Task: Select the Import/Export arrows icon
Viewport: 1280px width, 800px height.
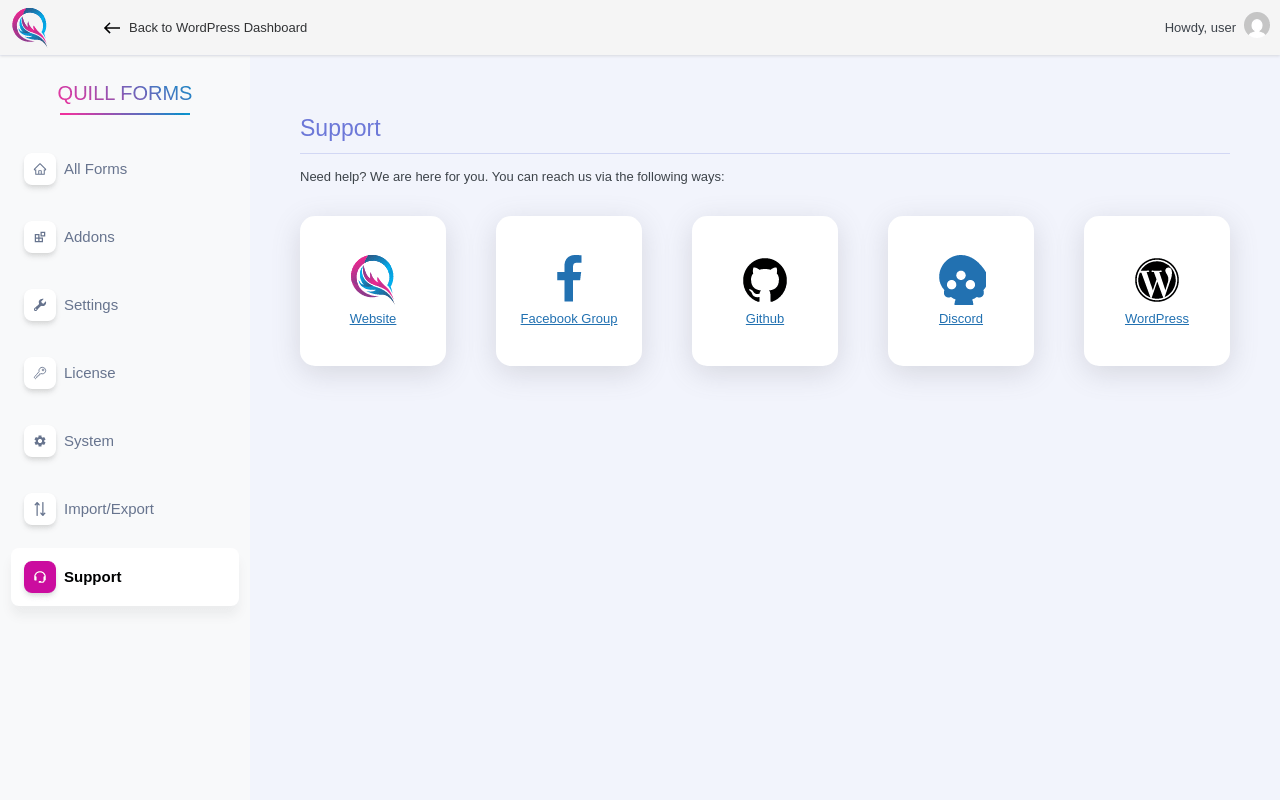Action: (40, 509)
